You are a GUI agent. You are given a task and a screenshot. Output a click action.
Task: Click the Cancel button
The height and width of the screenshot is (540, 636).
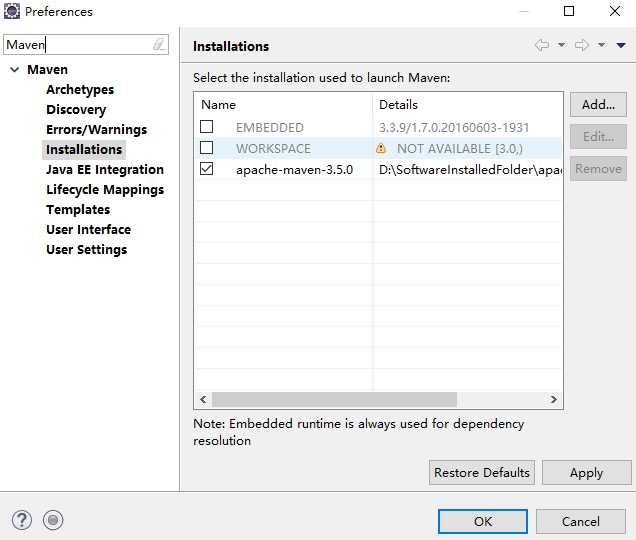click(x=580, y=521)
